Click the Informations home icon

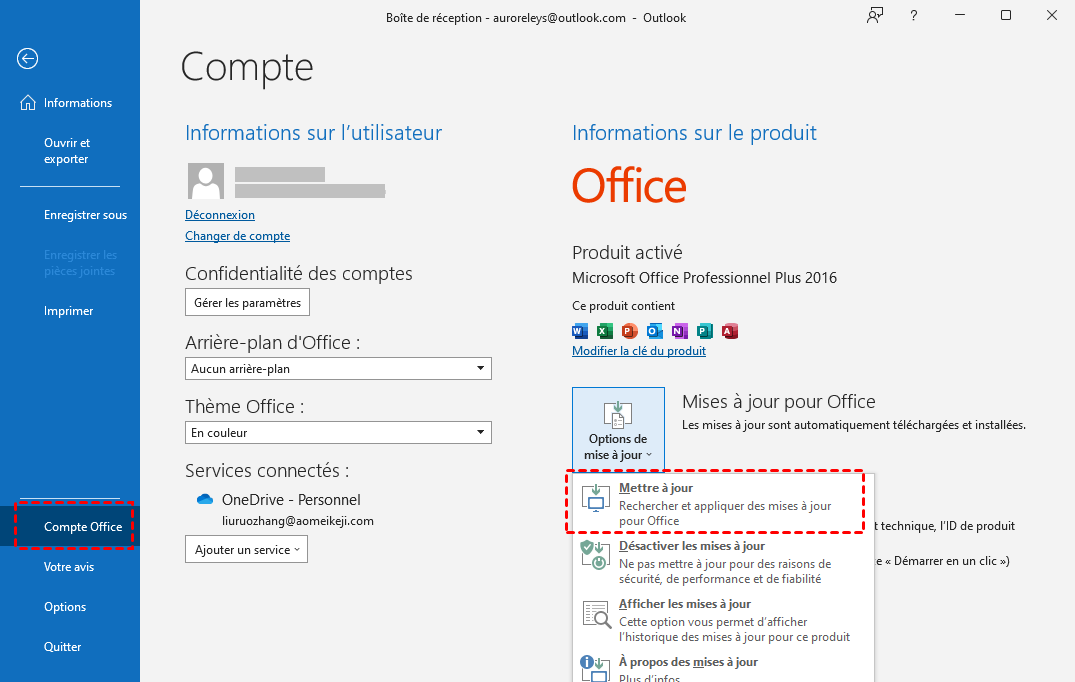(28, 103)
